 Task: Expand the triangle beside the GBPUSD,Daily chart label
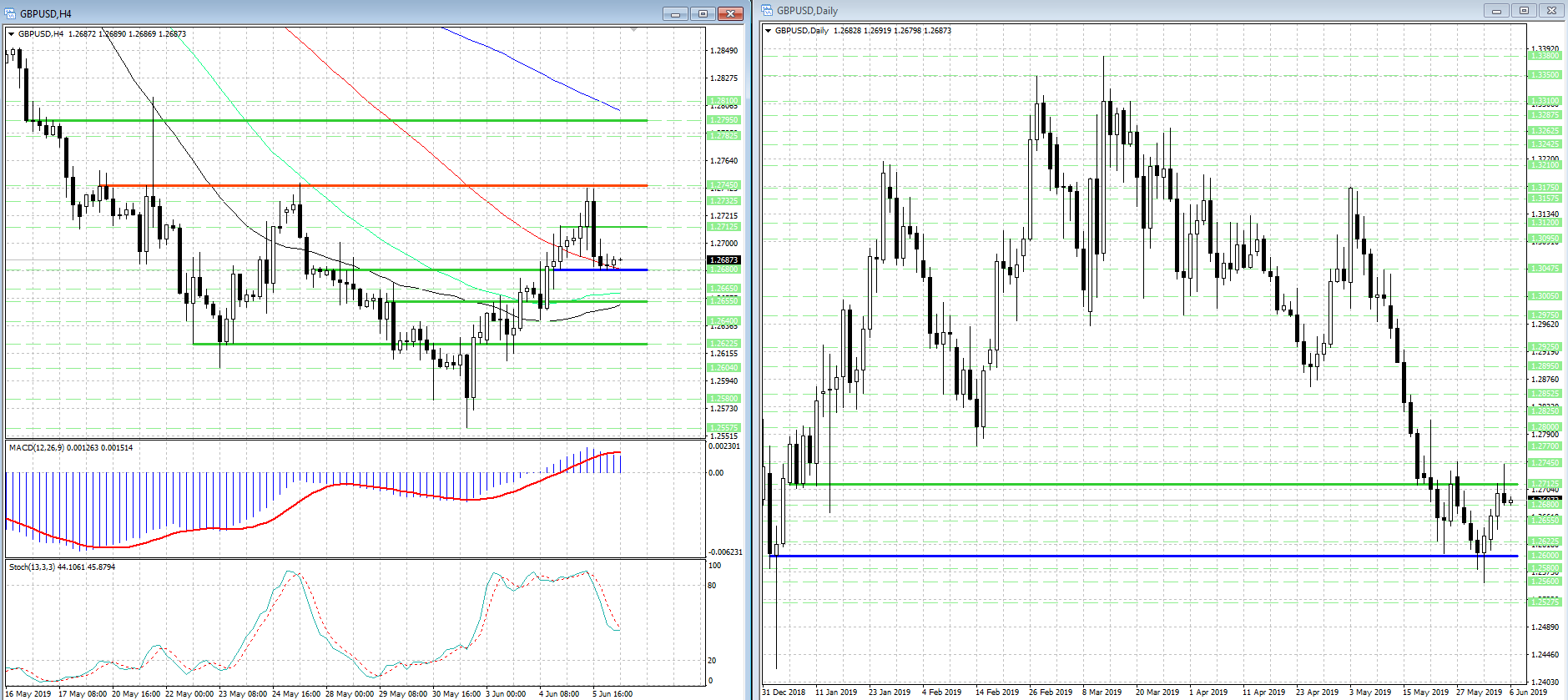click(x=769, y=31)
